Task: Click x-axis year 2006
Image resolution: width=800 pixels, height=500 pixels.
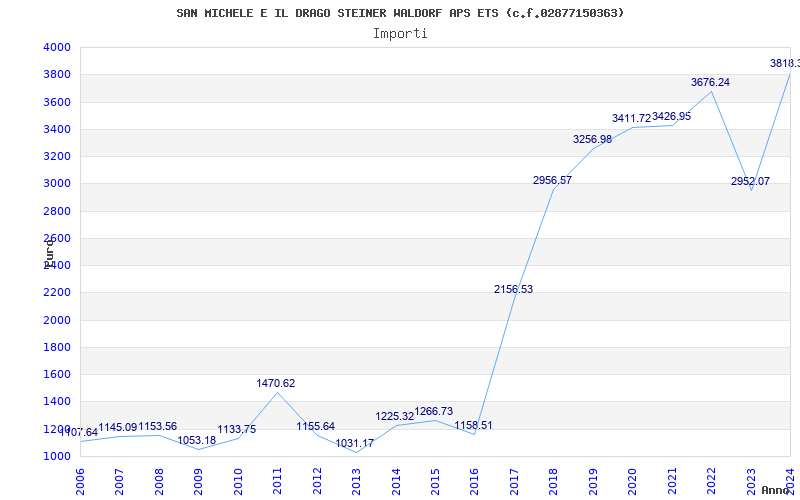Action: [80, 481]
